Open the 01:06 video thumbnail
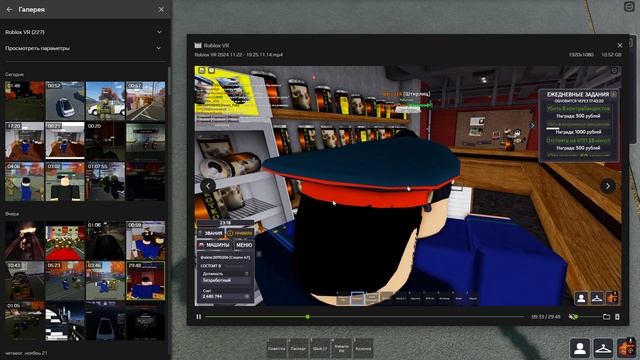640x360 pixels. pos(105,240)
